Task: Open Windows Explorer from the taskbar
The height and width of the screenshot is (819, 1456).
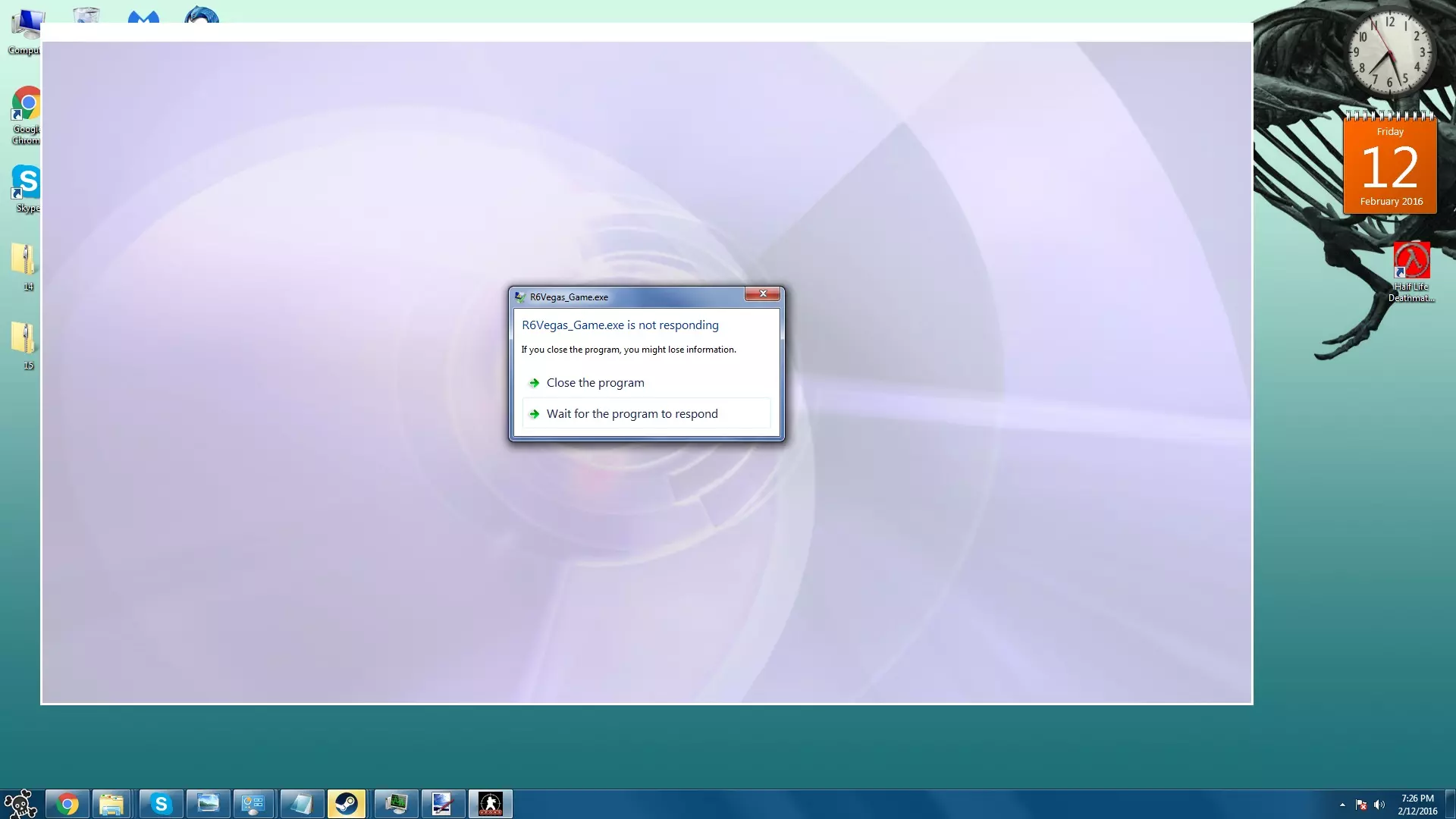Action: [111, 804]
